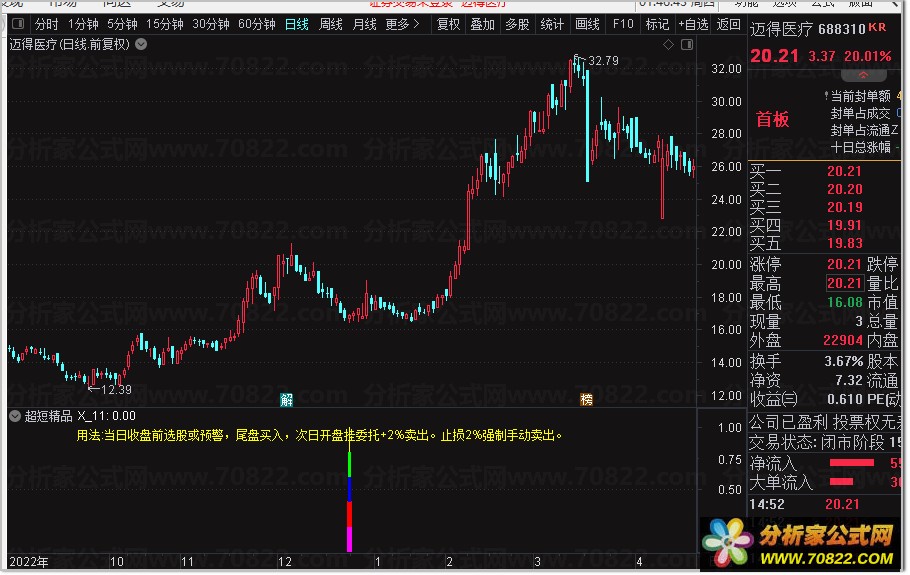Screen dimensions: 910x575
Task: Switch to 分时 intraday view
Action: coord(46,24)
